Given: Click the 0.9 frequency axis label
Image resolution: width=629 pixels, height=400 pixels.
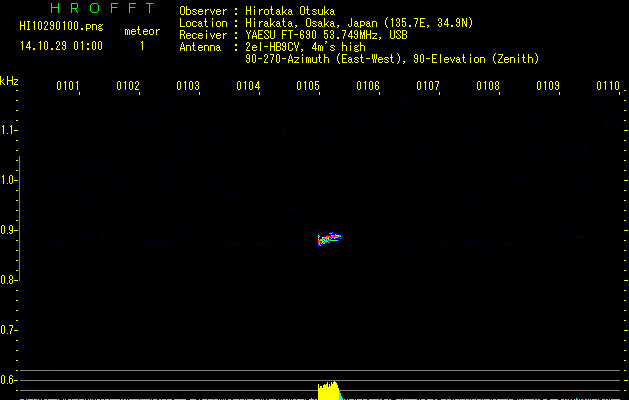Looking at the screenshot, I should pyautogui.click(x=8, y=230).
